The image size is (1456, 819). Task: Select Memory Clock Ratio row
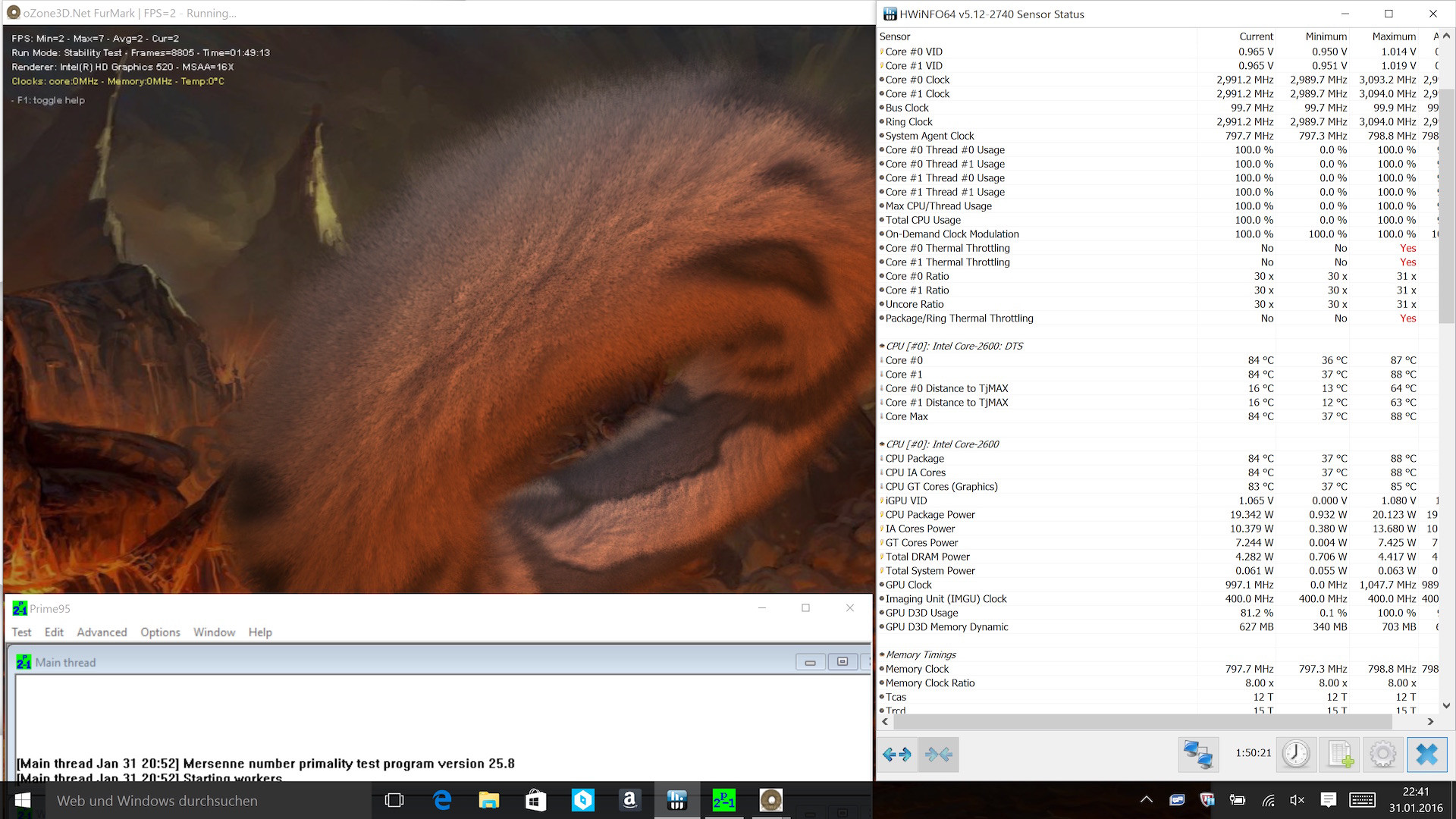(x=1158, y=683)
